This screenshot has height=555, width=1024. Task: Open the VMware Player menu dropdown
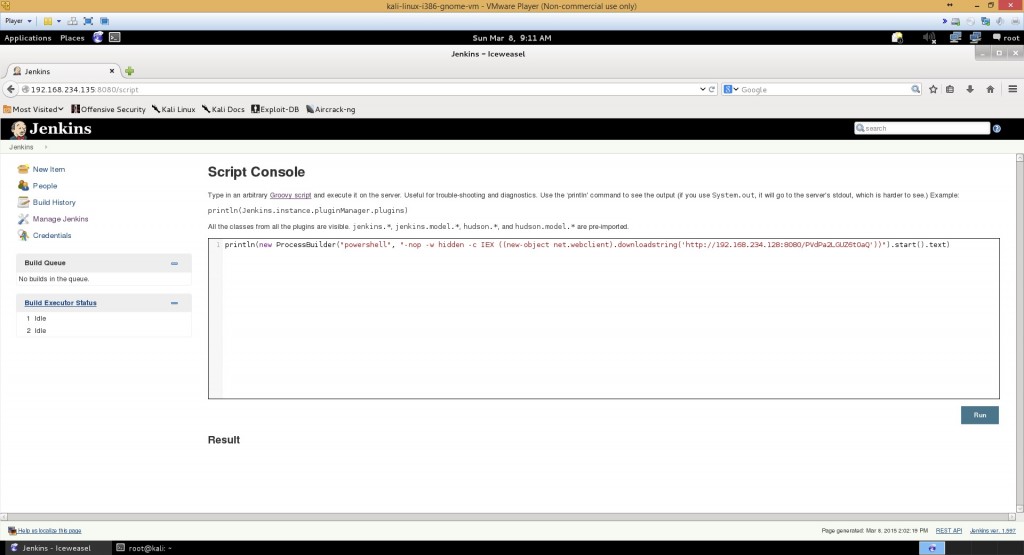(x=18, y=21)
